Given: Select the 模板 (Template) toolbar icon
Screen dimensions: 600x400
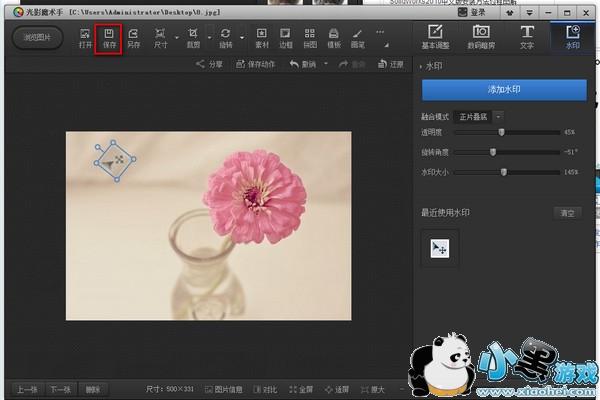Looking at the screenshot, I should coord(334,37).
